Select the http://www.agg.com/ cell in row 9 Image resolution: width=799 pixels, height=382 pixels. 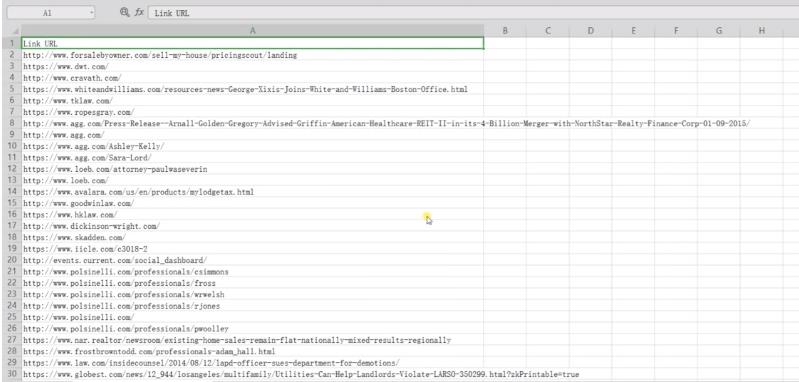[x=252, y=135]
